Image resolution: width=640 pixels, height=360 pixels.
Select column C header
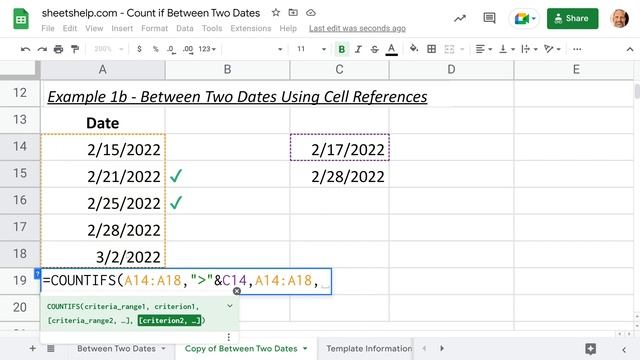(339, 69)
